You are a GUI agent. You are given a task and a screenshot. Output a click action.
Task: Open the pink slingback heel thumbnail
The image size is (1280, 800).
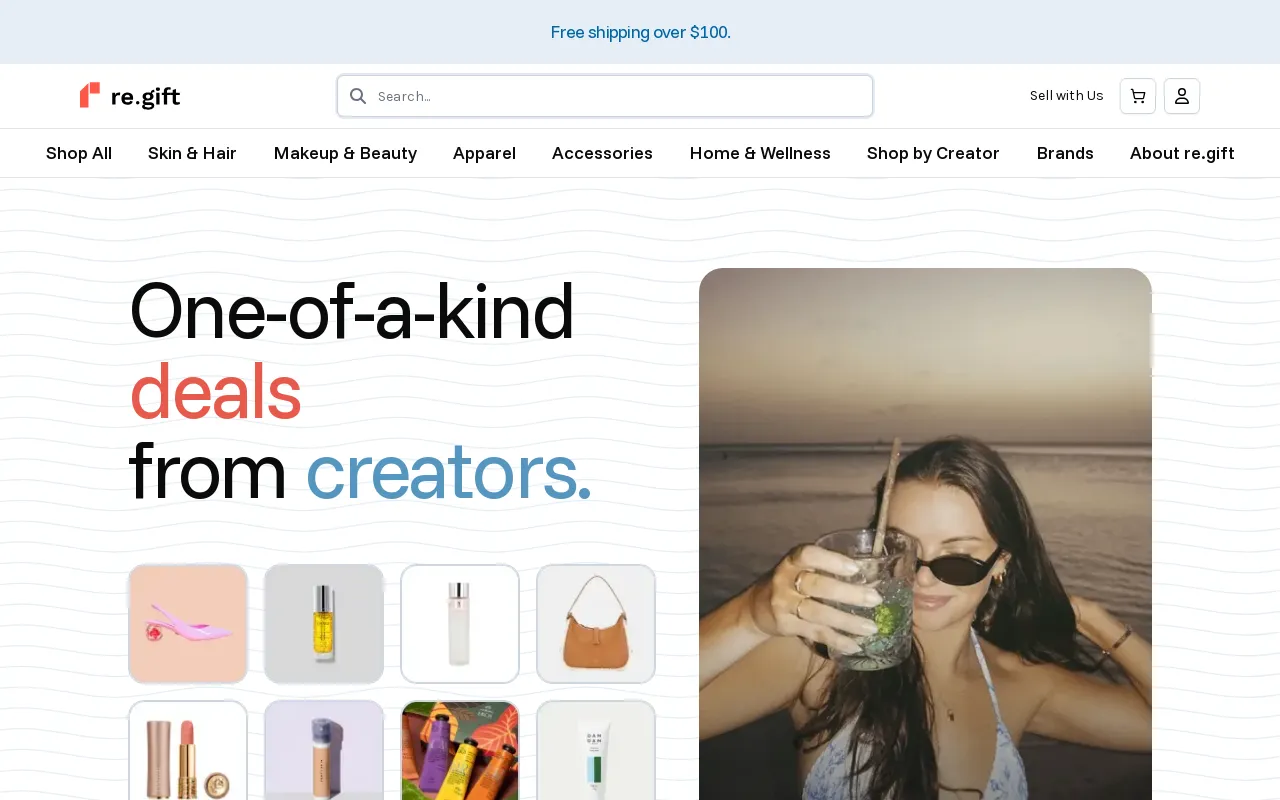tap(188, 624)
